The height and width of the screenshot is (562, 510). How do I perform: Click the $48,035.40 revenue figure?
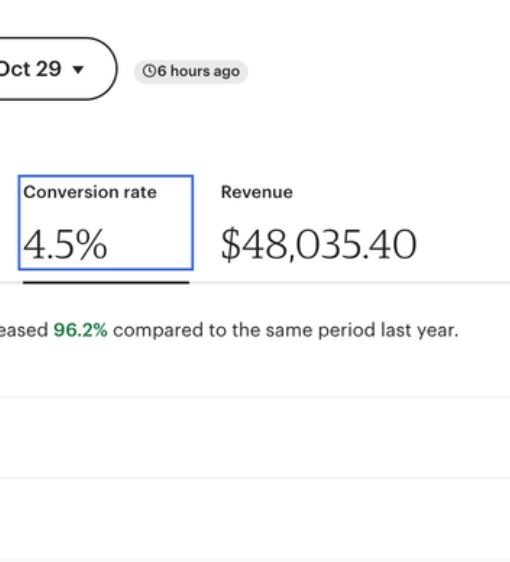[x=319, y=245]
